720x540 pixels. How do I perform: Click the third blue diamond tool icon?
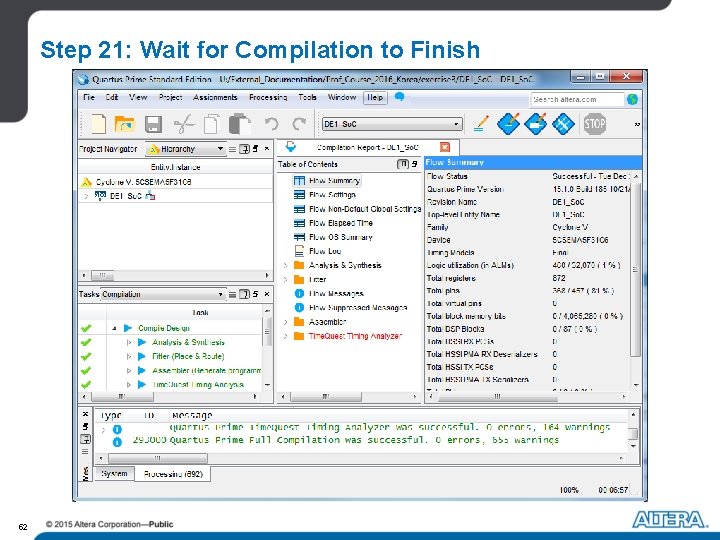(563, 124)
